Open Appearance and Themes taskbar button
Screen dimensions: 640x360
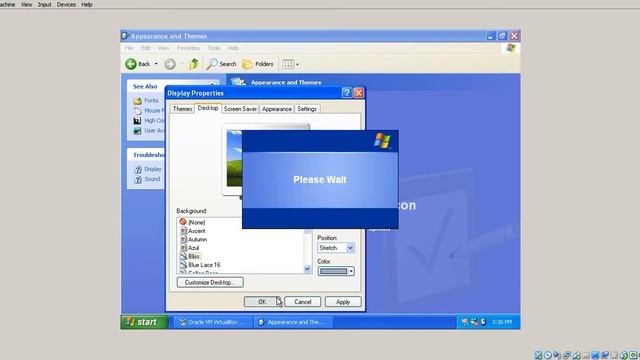click(293, 322)
